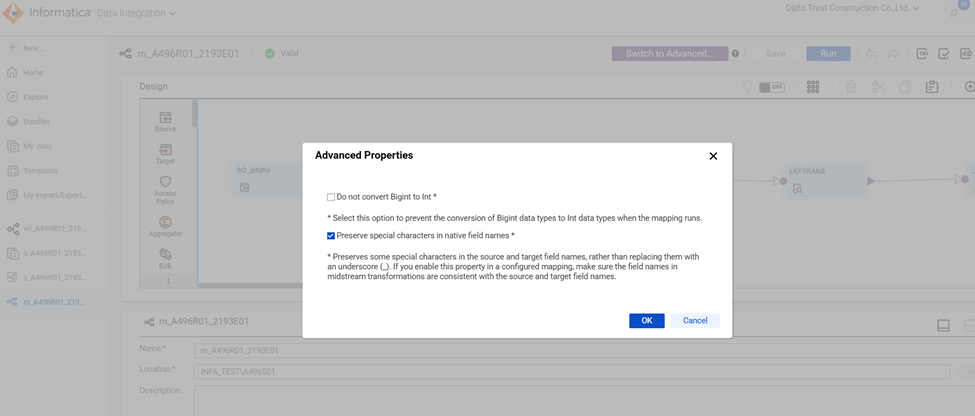The height and width of the screenshot is (416, 975).
Task: Open Explore in the sidebar
Action: coord(28,97)
